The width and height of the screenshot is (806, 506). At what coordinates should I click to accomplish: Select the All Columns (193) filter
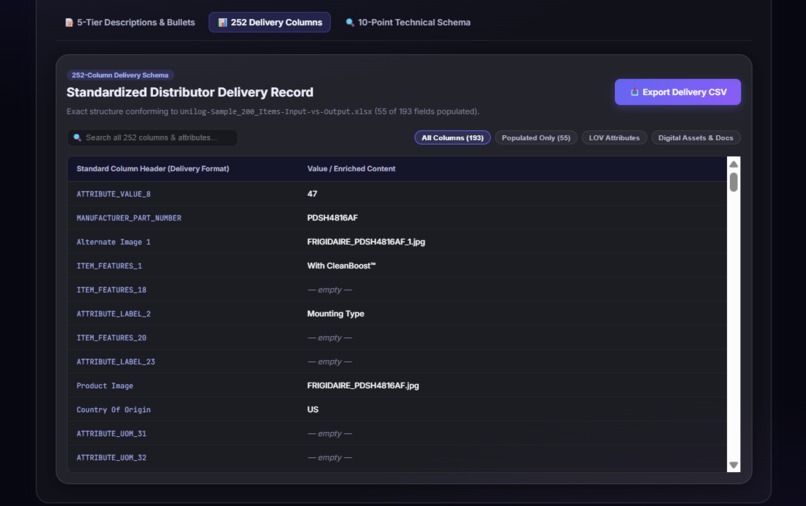coord(452,138)
